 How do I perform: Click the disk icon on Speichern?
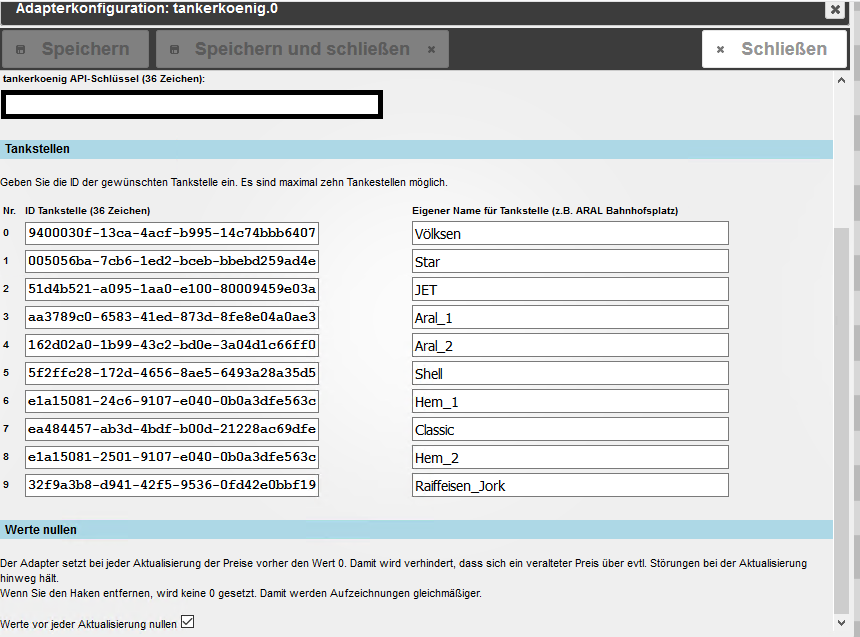[x=20, y=49]
